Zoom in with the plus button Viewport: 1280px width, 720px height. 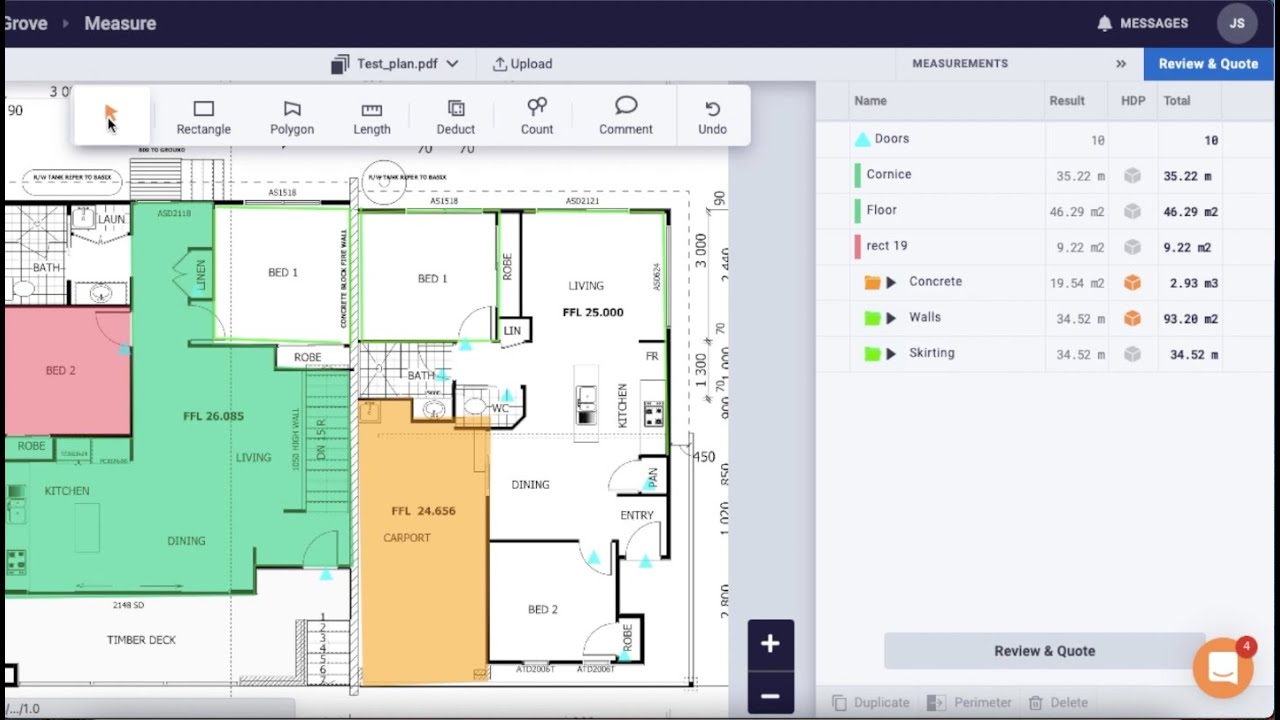770,644
